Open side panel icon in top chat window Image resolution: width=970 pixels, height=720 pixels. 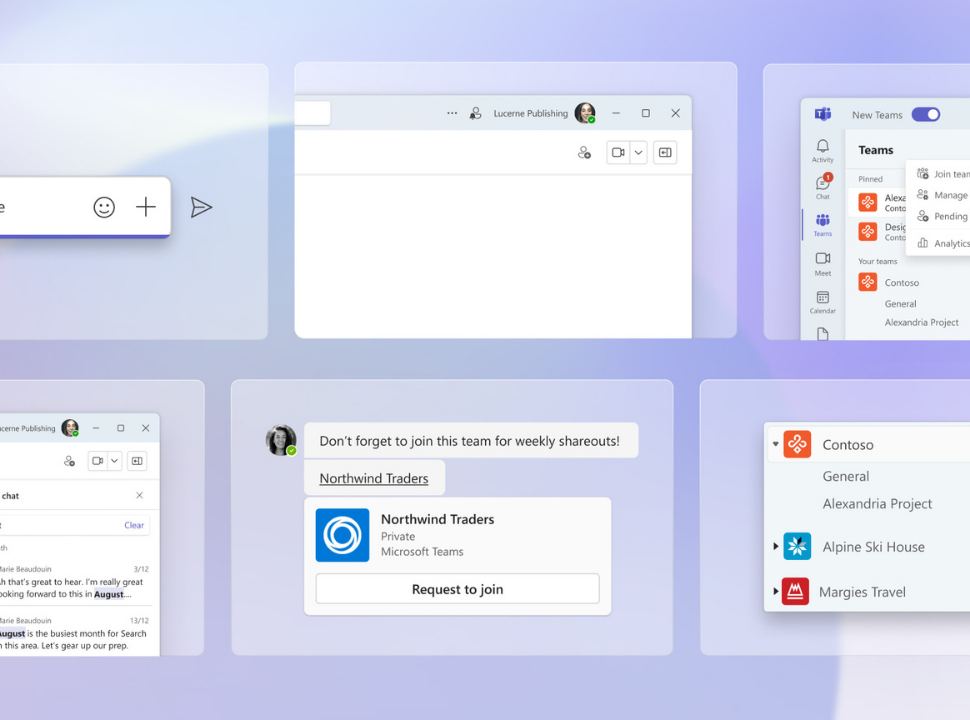tap(665, 152)
